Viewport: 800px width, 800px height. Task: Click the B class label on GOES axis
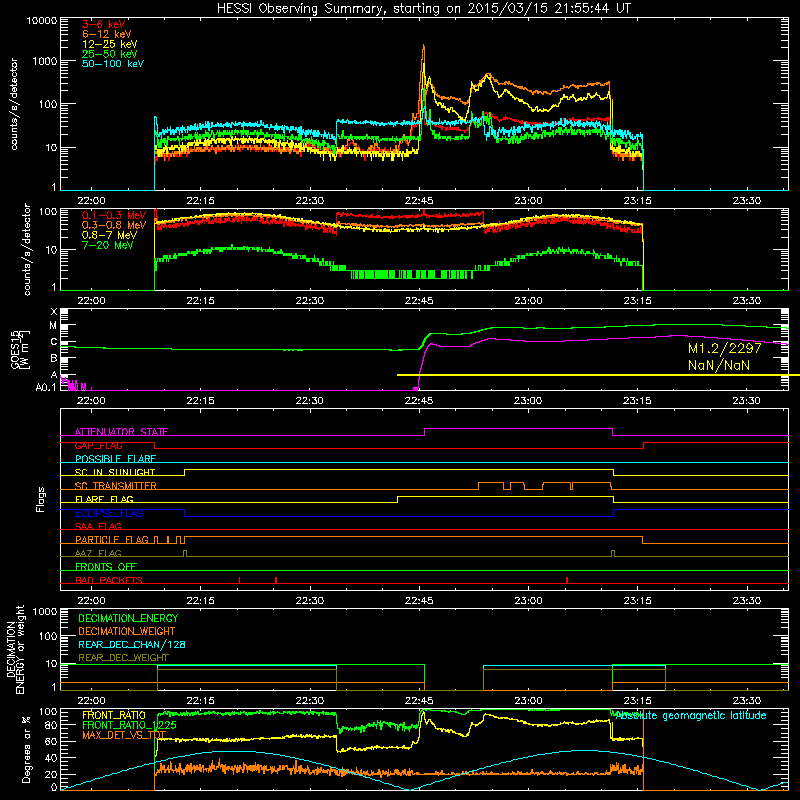tap(54, 358)
